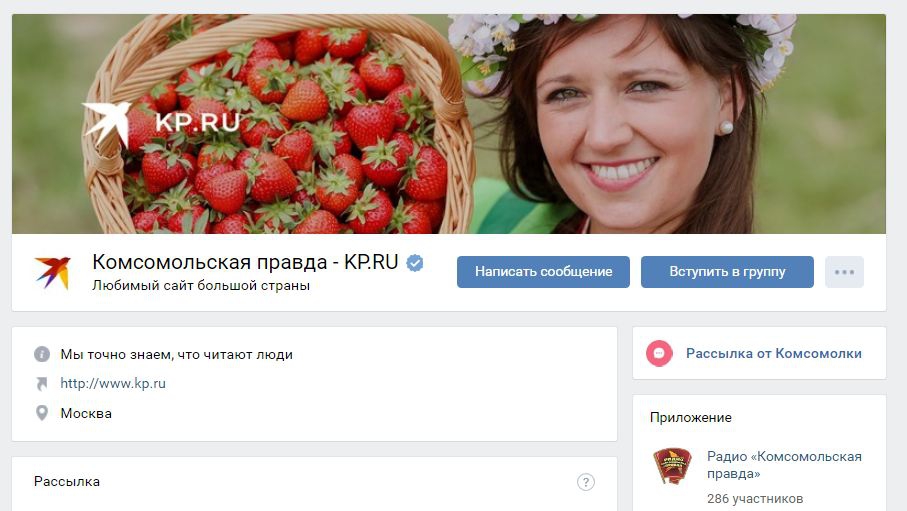Click the Радио Комсомольская правда app badge icon
The height and width of the screenshot is (511, 907).
point(672,465)
